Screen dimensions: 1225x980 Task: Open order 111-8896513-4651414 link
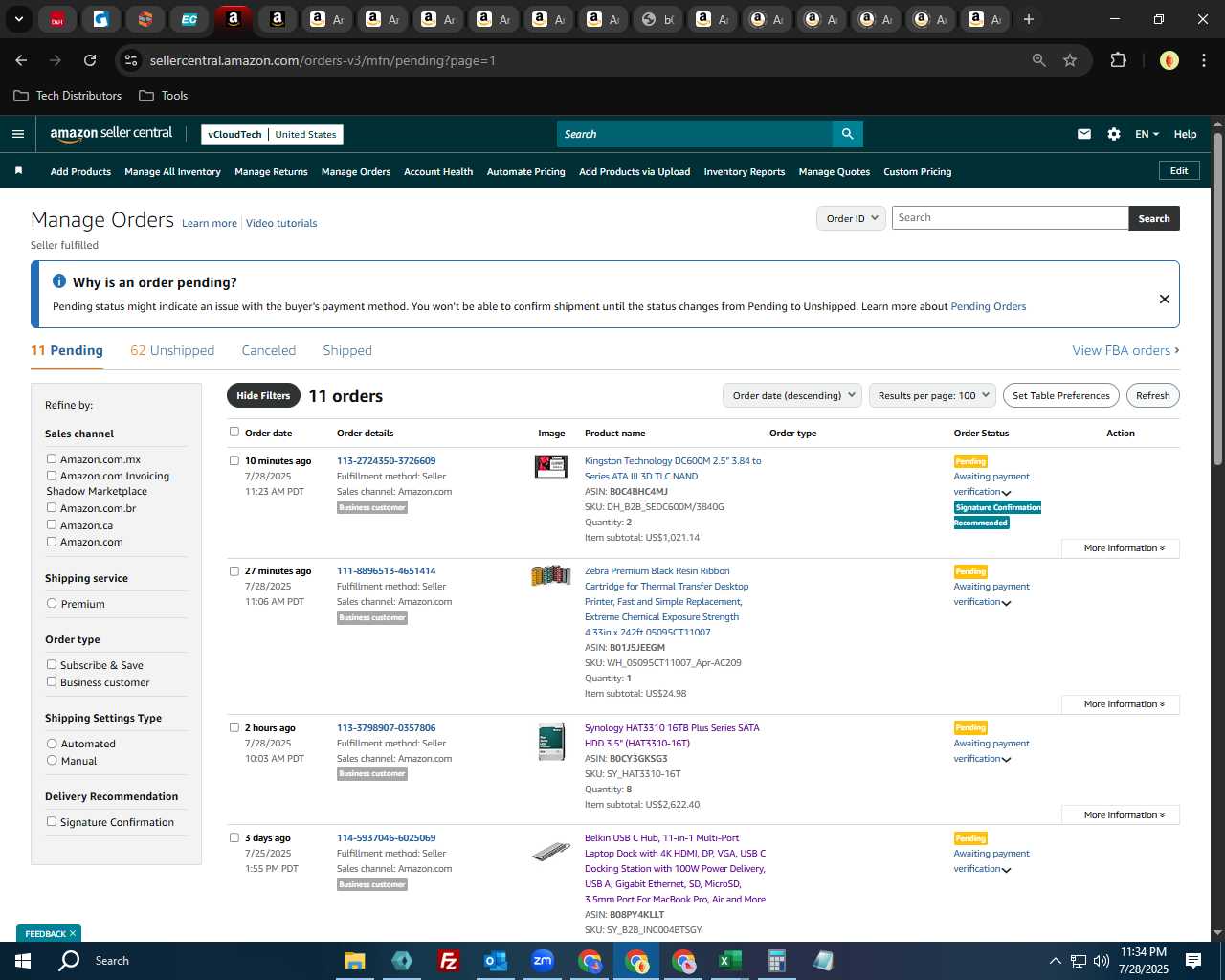click(x=387, y=570)
